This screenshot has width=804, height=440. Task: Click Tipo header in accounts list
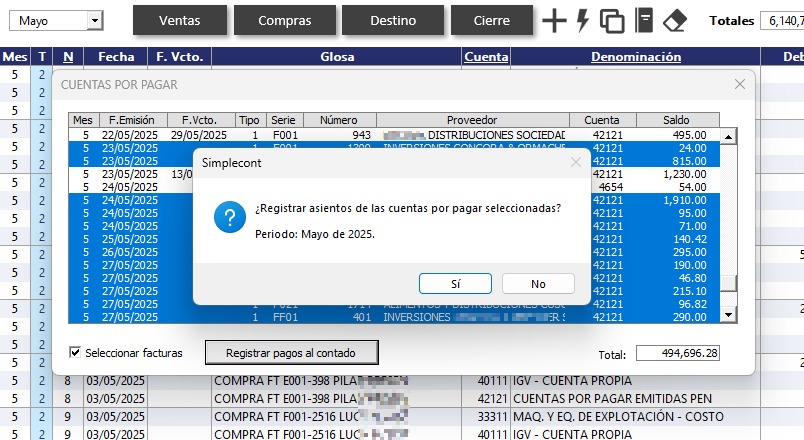(249, 120)
